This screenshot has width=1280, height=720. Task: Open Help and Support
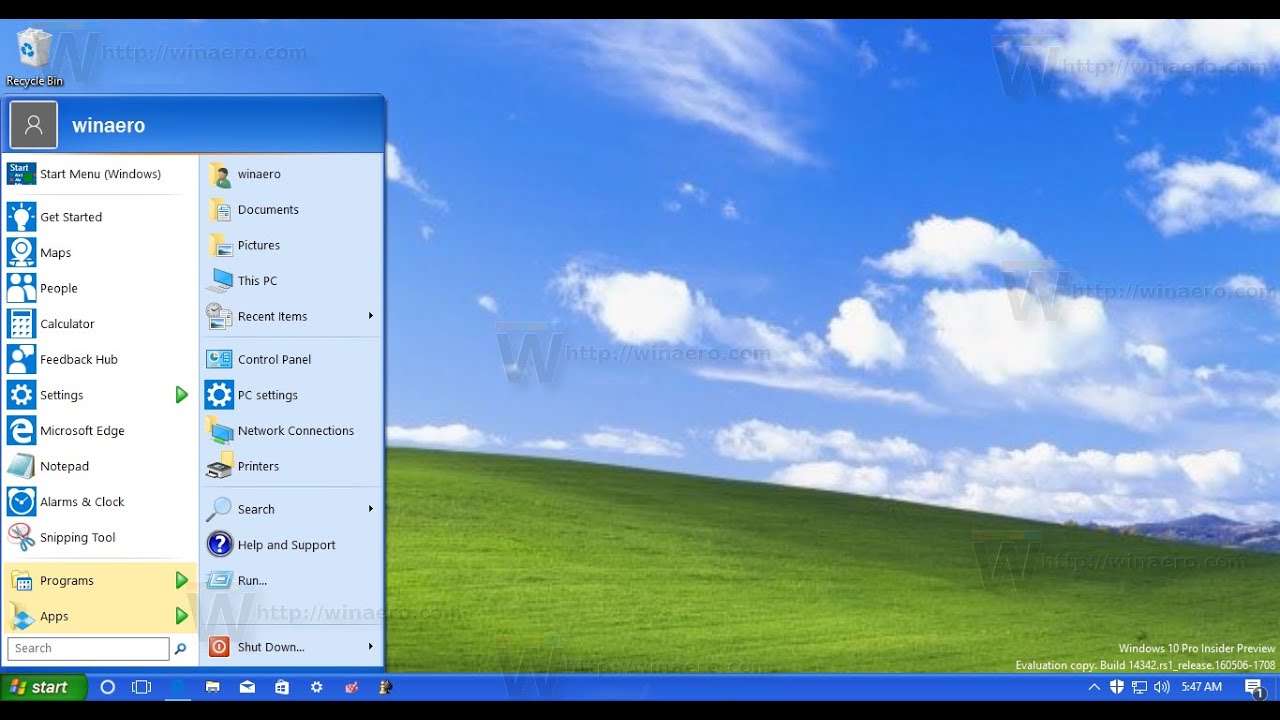pyautogui.click(x=291, y=545)
